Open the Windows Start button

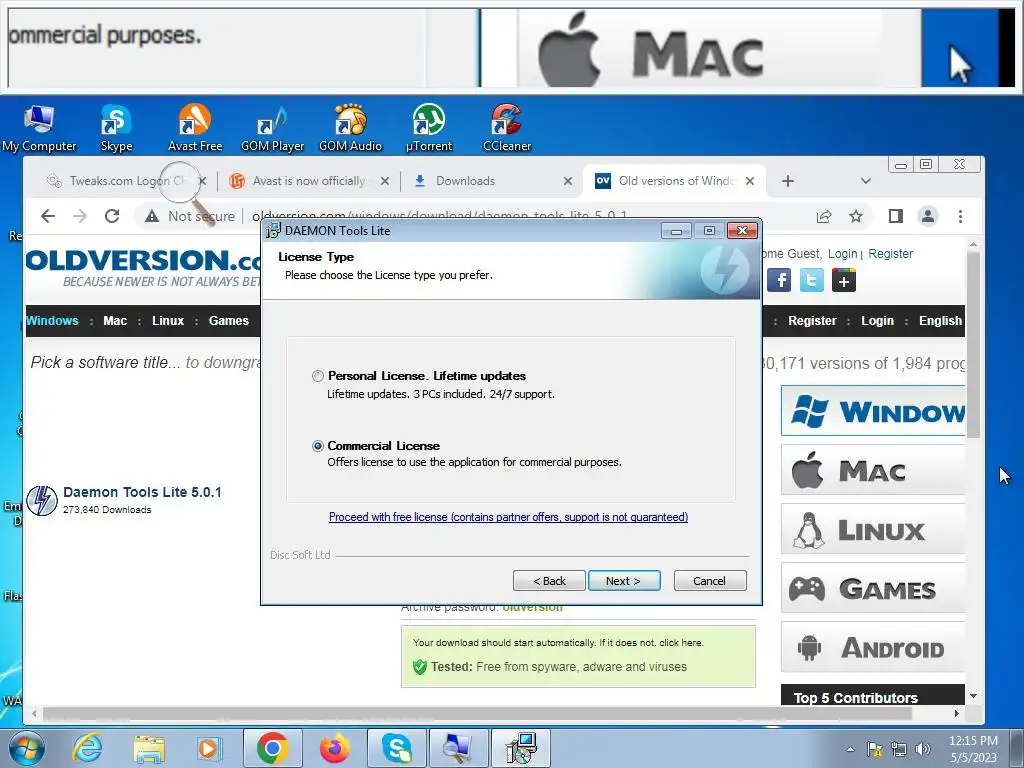coord(27,748)
